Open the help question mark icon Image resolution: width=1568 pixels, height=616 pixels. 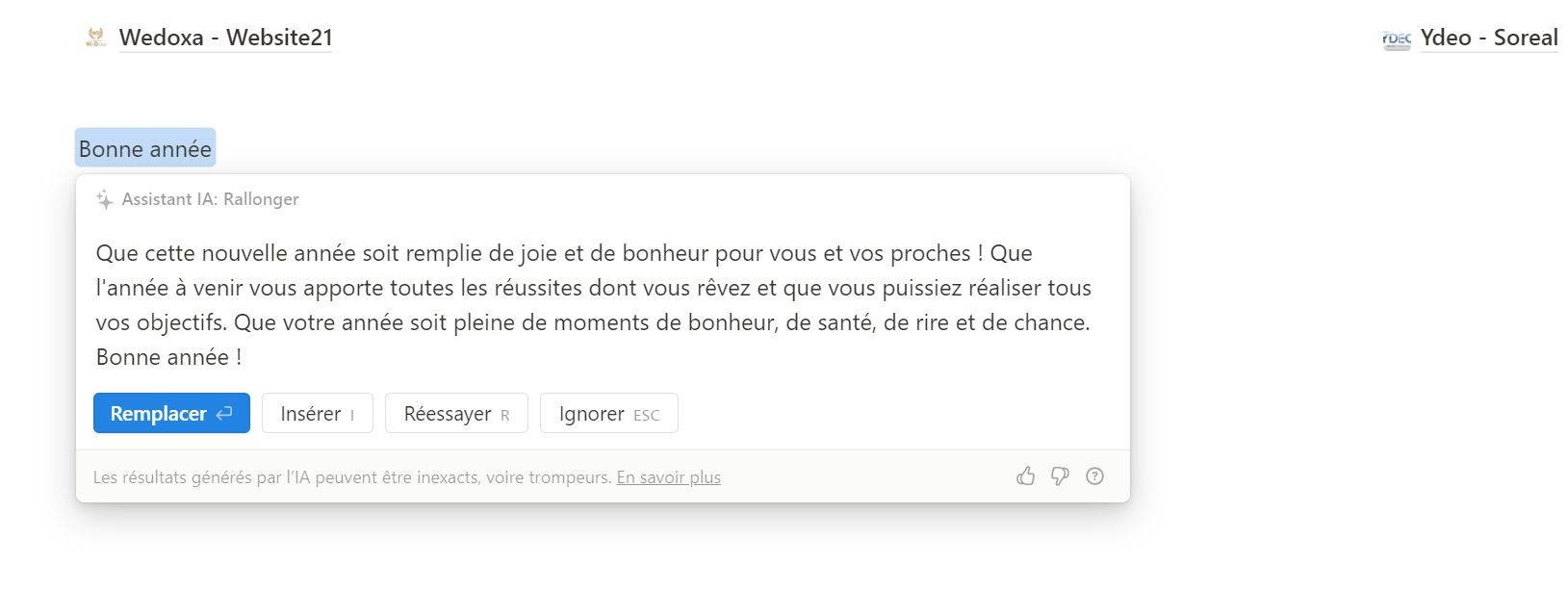(1094, 476)
